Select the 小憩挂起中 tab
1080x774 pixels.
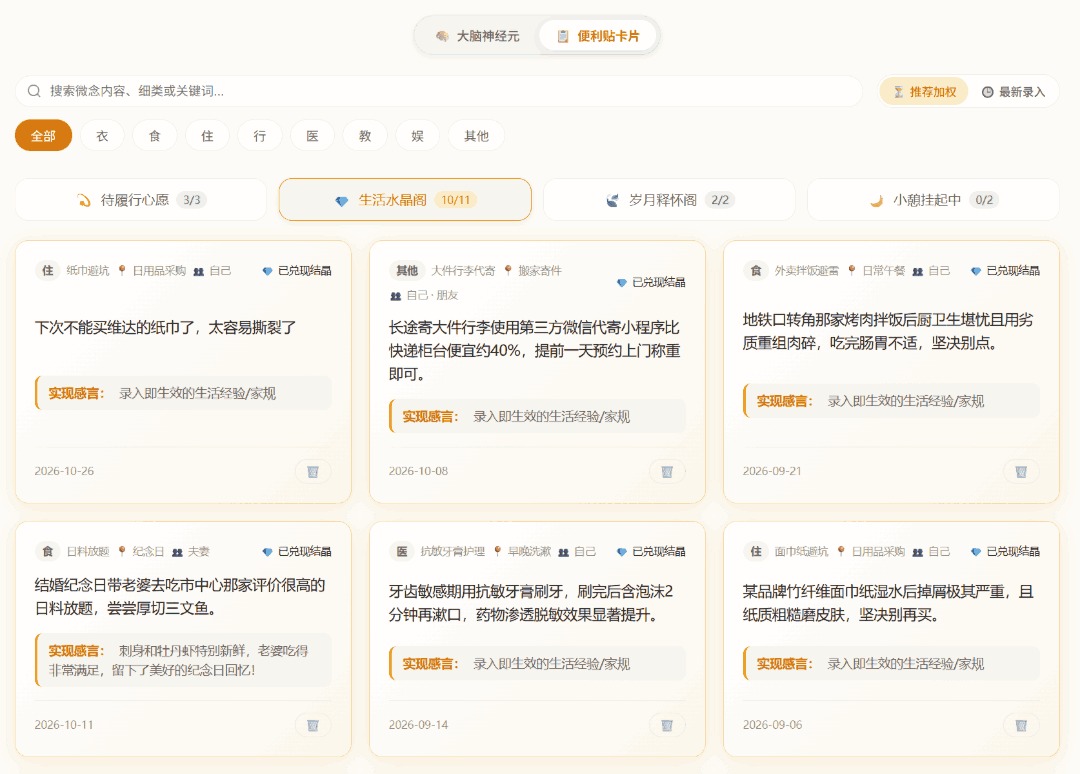[x=933, y=200]
